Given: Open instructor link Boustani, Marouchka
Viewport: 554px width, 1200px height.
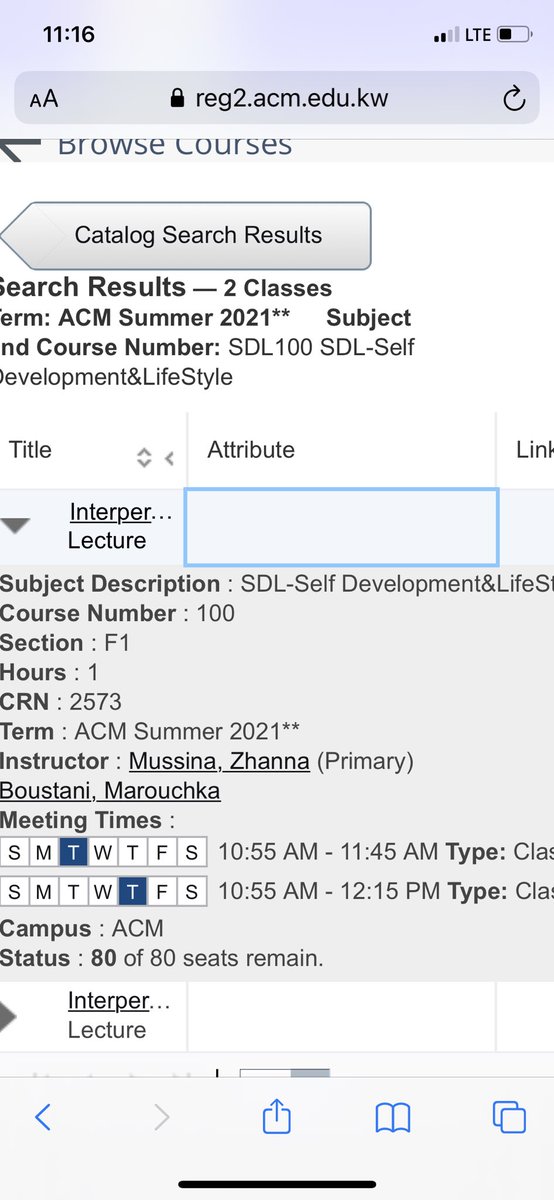Looking at the screenshot, I should (110, 791).
